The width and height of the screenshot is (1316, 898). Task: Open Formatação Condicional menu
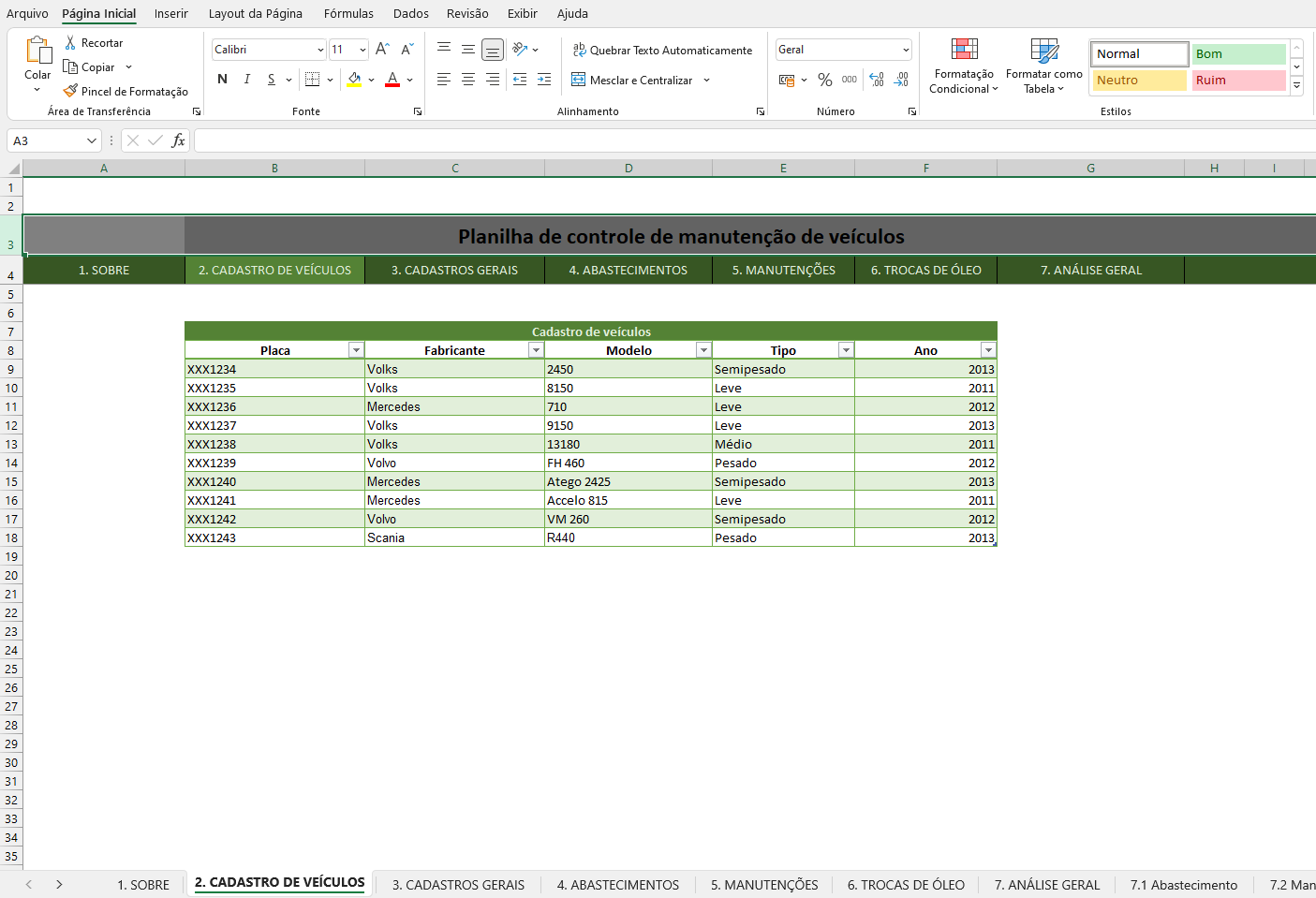tap(964, 66)
